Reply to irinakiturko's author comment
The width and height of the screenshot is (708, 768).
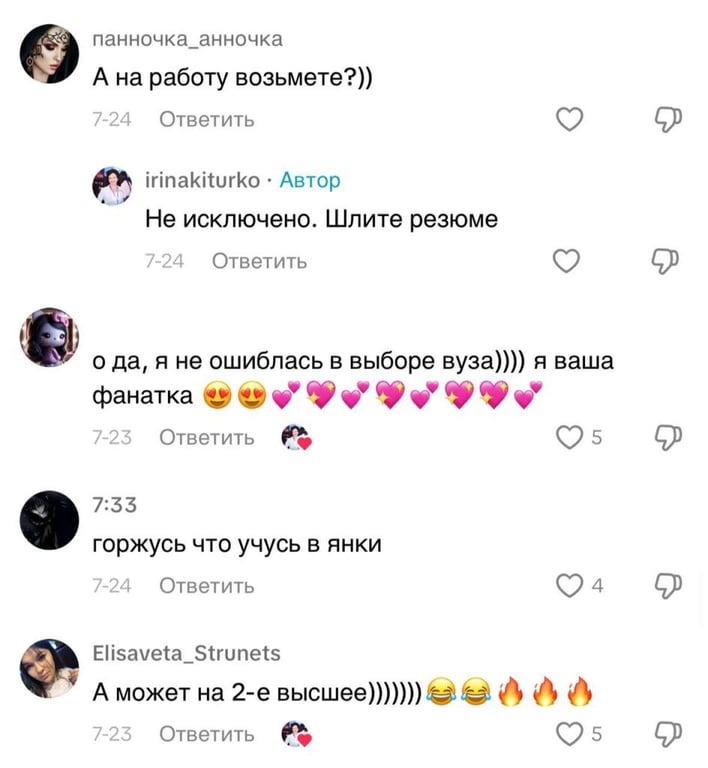(259, 261)
